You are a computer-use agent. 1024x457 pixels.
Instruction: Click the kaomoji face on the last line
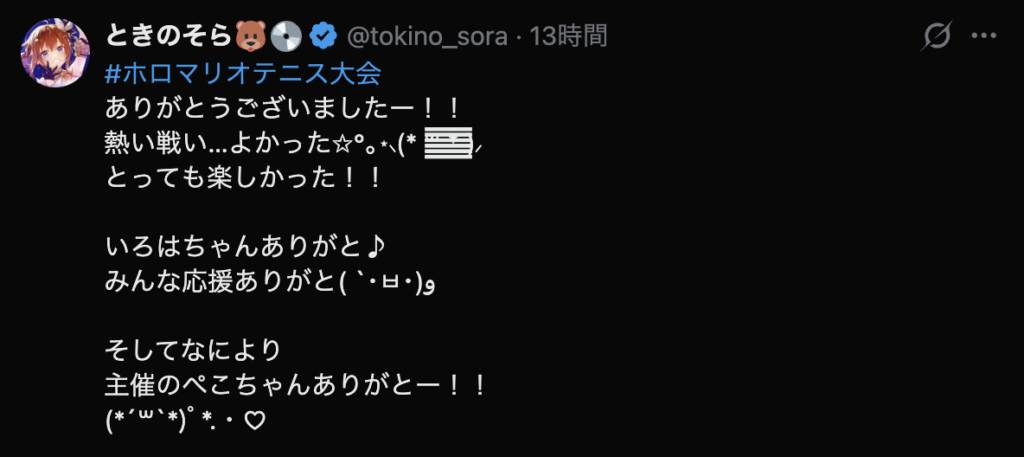click(x=153, y=421)
